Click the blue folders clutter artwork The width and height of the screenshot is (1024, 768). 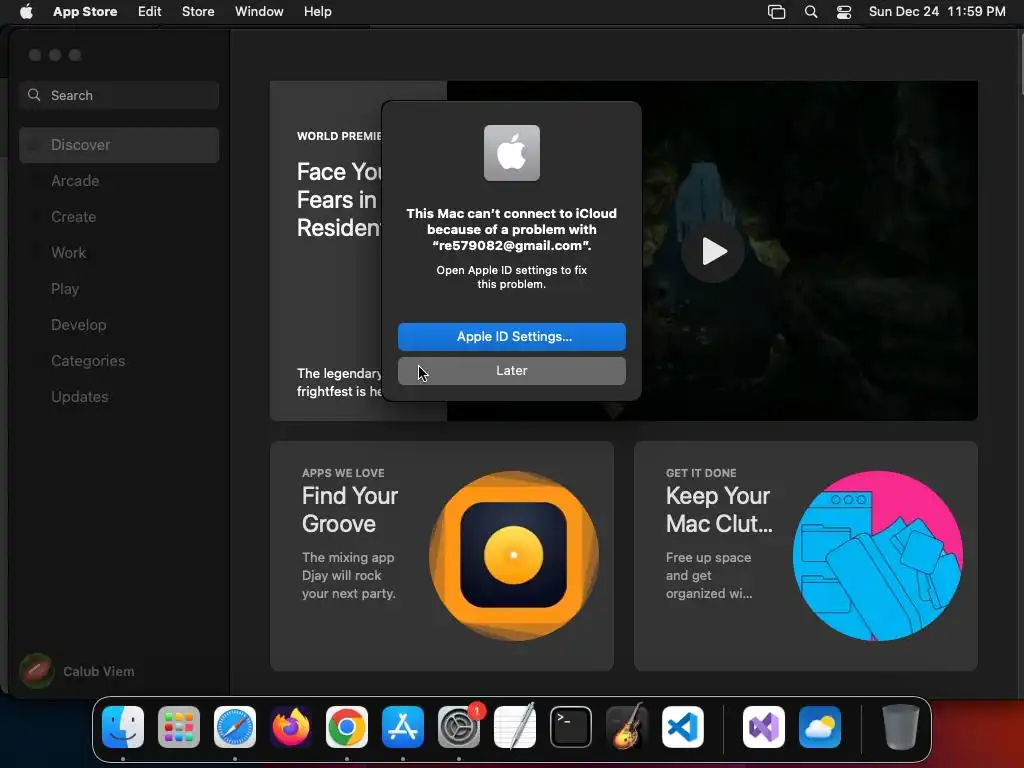click(877, 555)
